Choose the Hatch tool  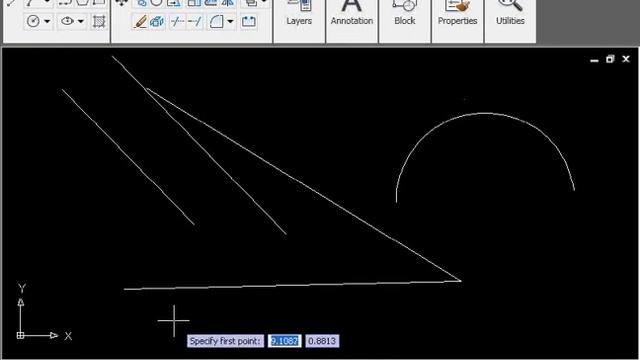pos(99,21)
